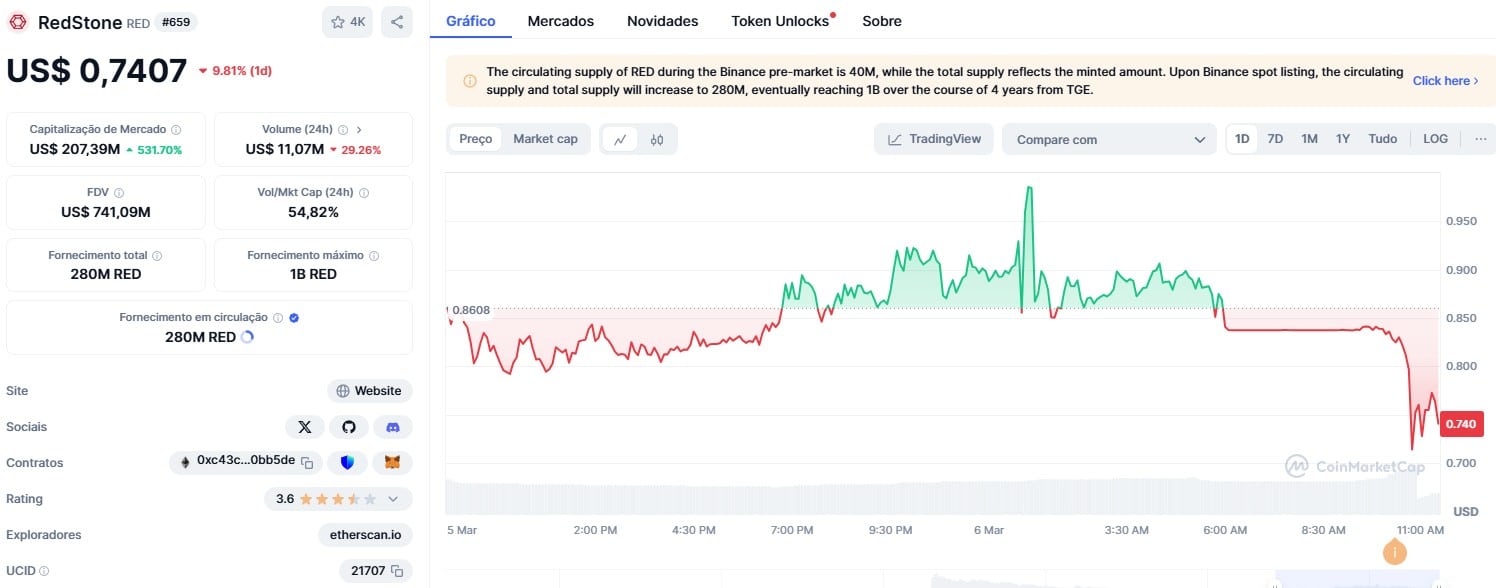This screenshot has width=1496, height=588.
Task: Add token to MetaMask via fox icon
Action: 393,463
